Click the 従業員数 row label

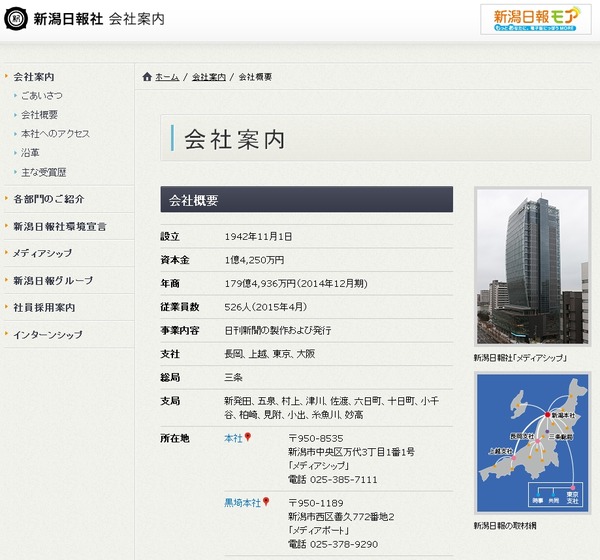coord(180,307)
